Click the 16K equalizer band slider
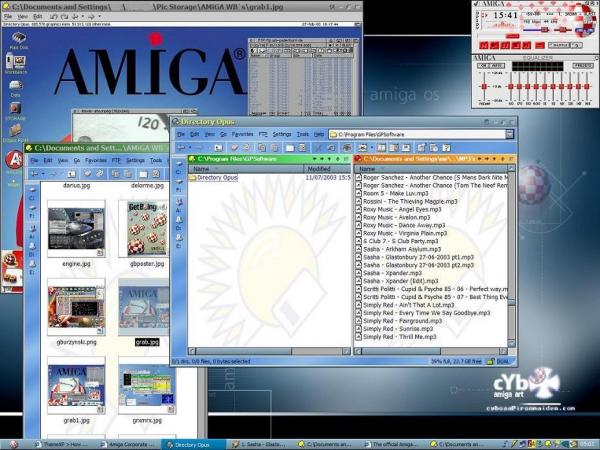The width and height of the screenshot is (600, 450). [587, 86]
